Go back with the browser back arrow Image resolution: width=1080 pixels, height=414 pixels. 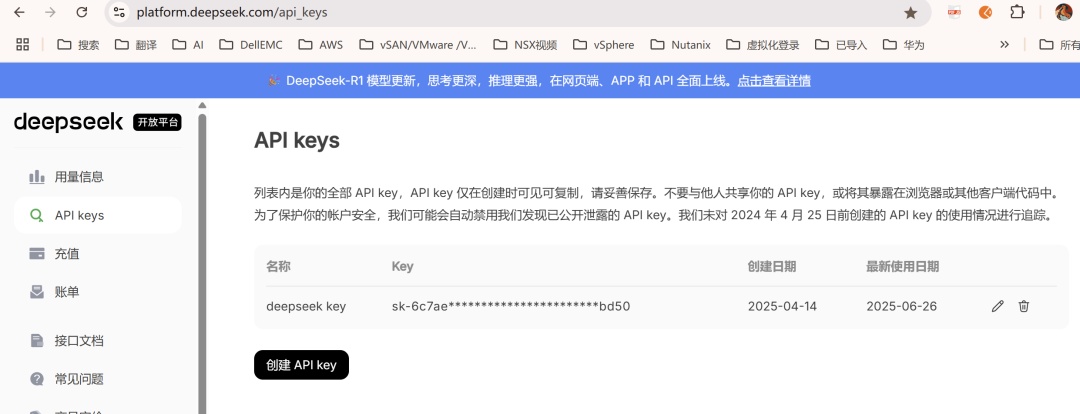point(19,12)
